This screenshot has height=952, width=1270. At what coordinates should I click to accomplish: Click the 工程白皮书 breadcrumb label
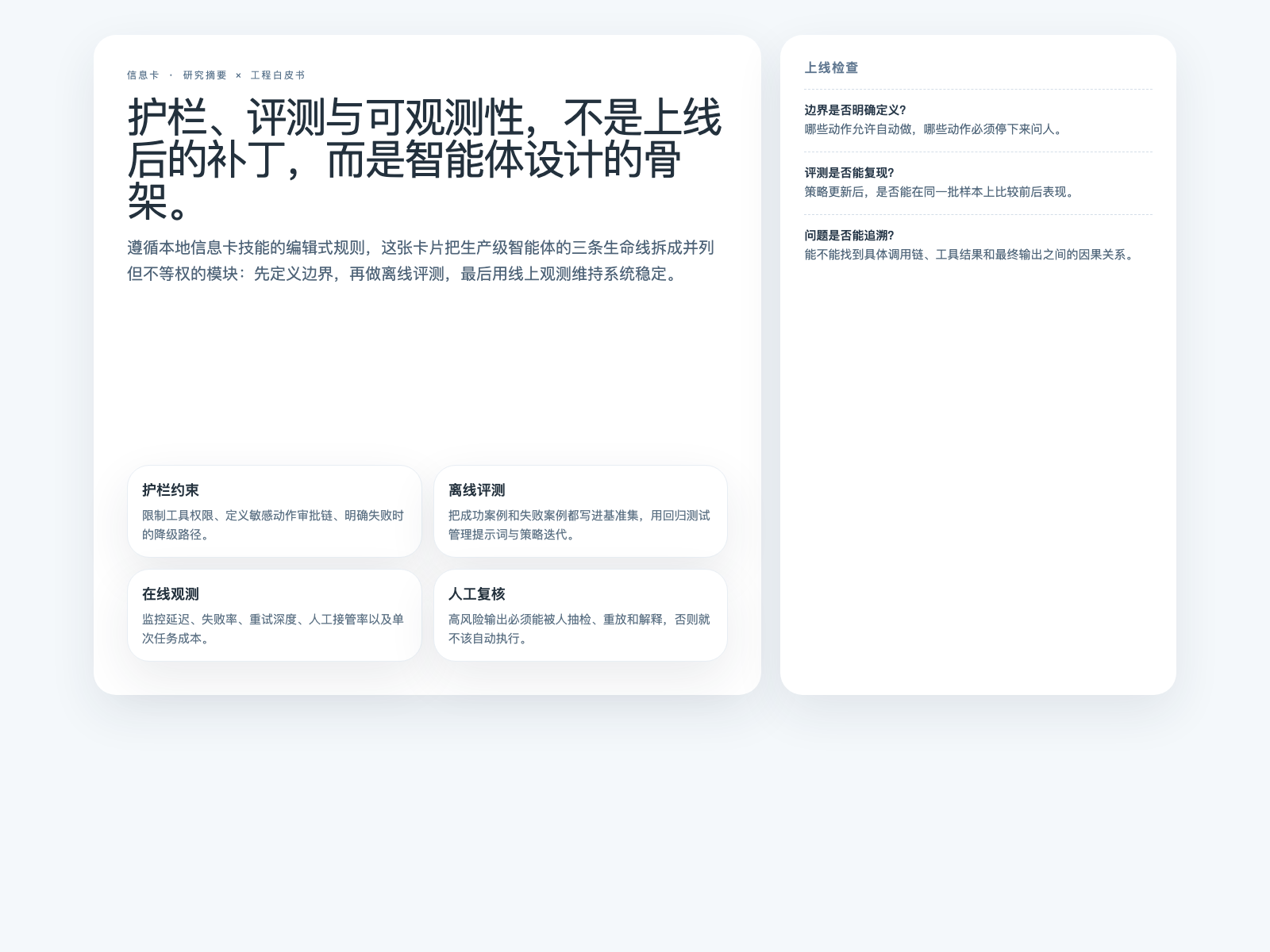point(278,75)
